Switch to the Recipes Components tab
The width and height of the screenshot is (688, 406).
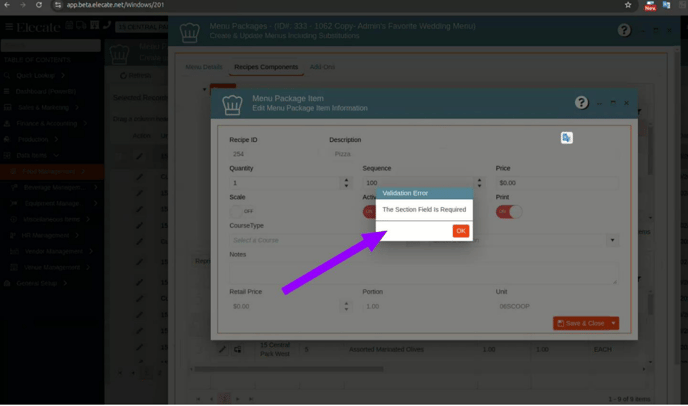266,67
